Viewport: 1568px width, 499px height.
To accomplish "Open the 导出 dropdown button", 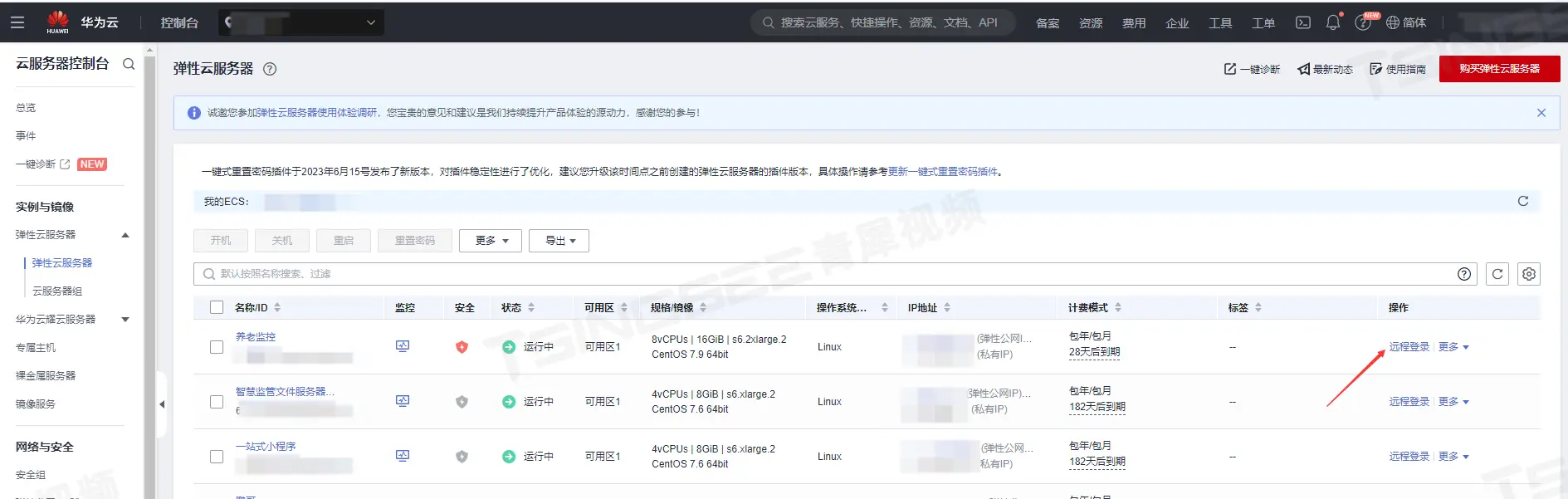I will pyautogui.click(x=559, y=241).
